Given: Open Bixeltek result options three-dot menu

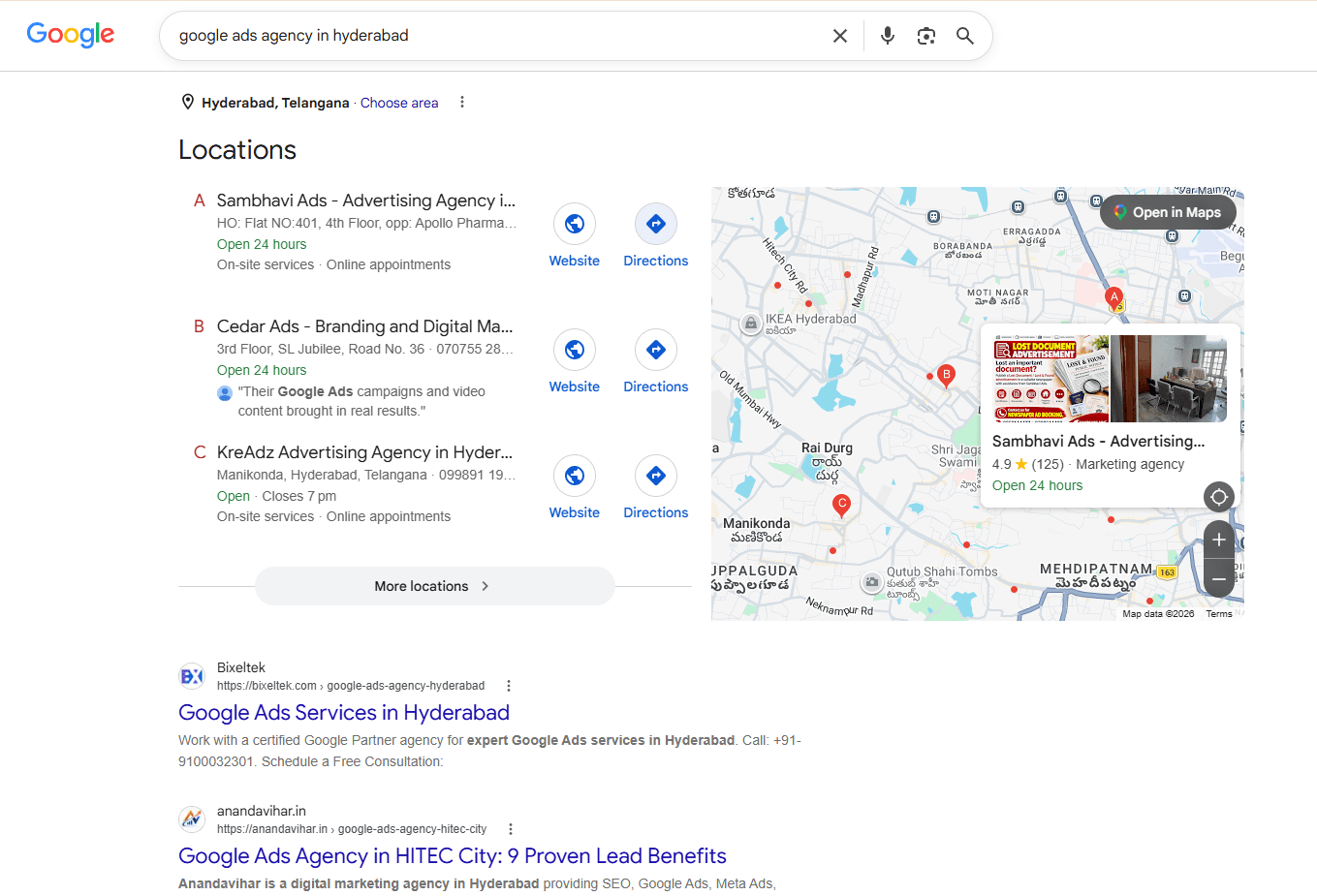Looking at the screenshot, I should [x=509, y=686].
